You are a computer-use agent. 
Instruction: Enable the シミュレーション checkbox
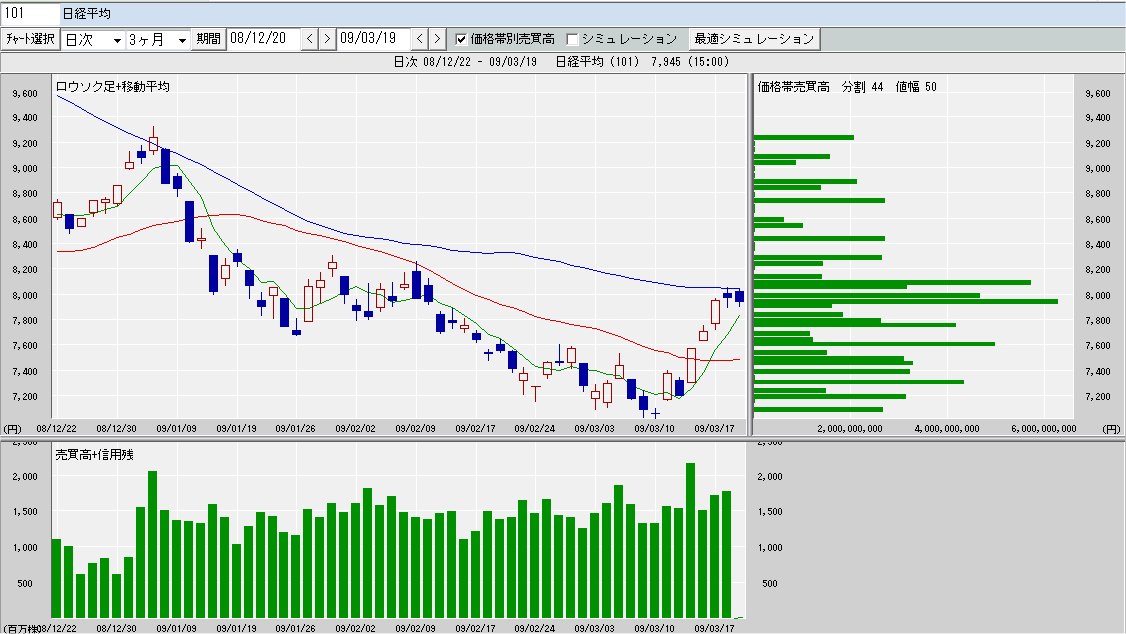[x=572, y=39]
